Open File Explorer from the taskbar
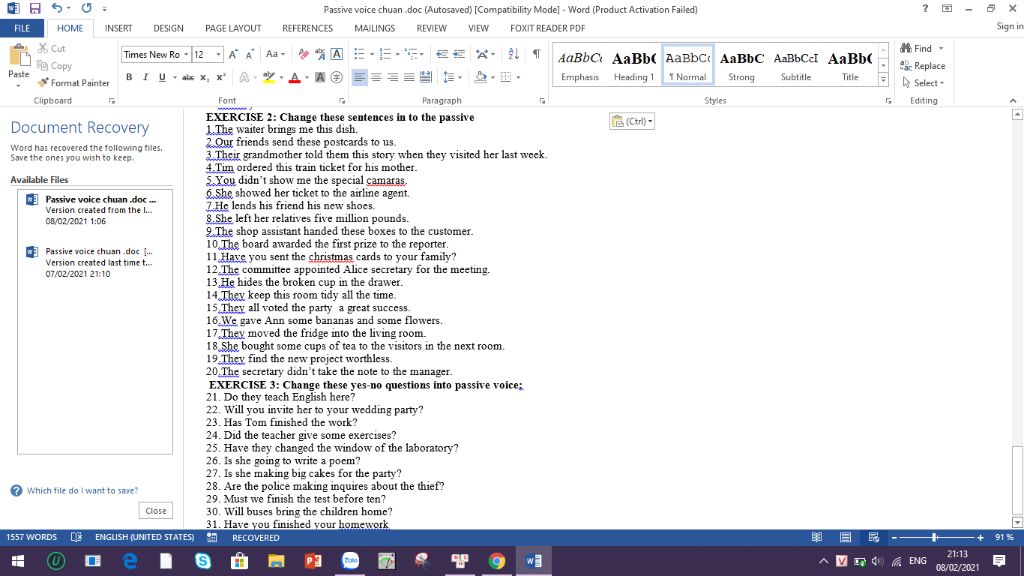 276,561
